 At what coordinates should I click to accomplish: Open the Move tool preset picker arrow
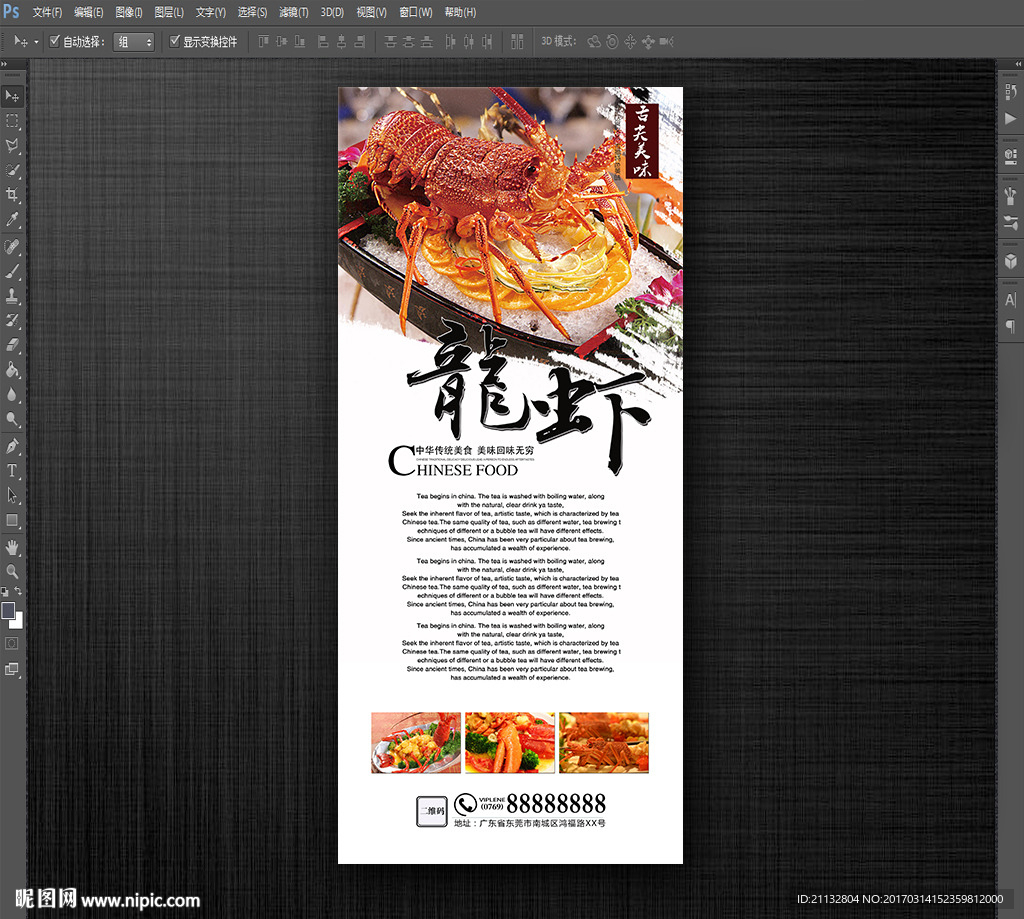click(36, 42)
